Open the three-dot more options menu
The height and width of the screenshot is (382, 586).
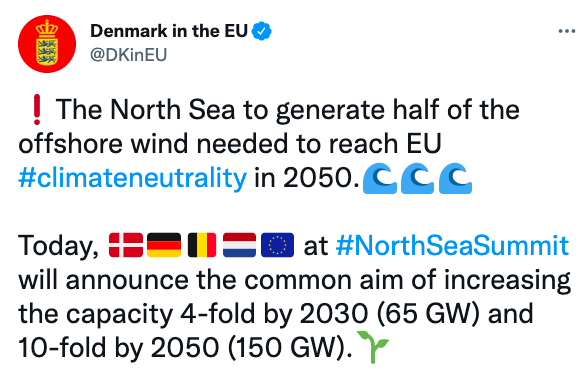coord(567,31)
